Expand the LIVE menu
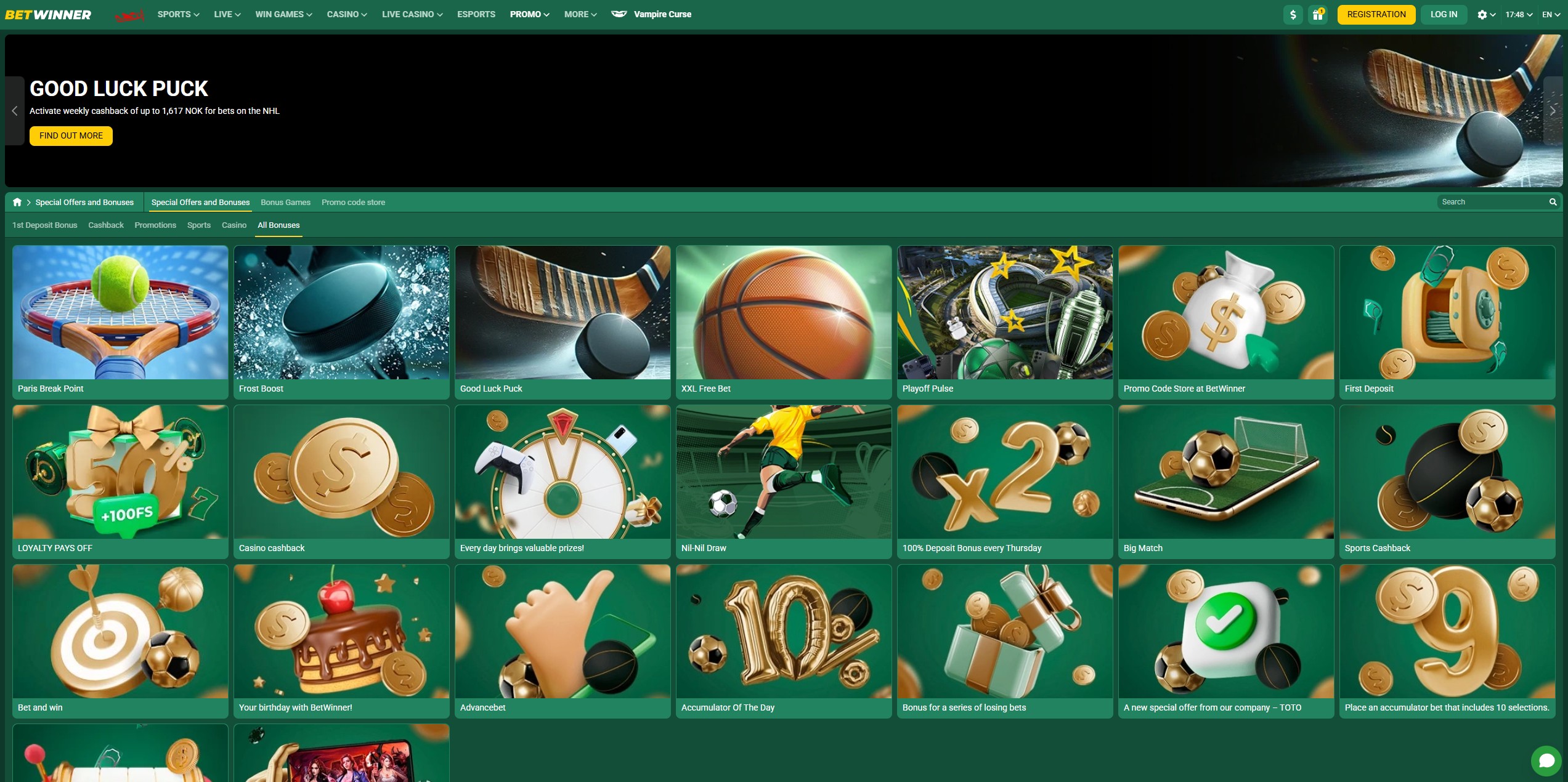1568x782 pixels. click(x=227, y=14)
